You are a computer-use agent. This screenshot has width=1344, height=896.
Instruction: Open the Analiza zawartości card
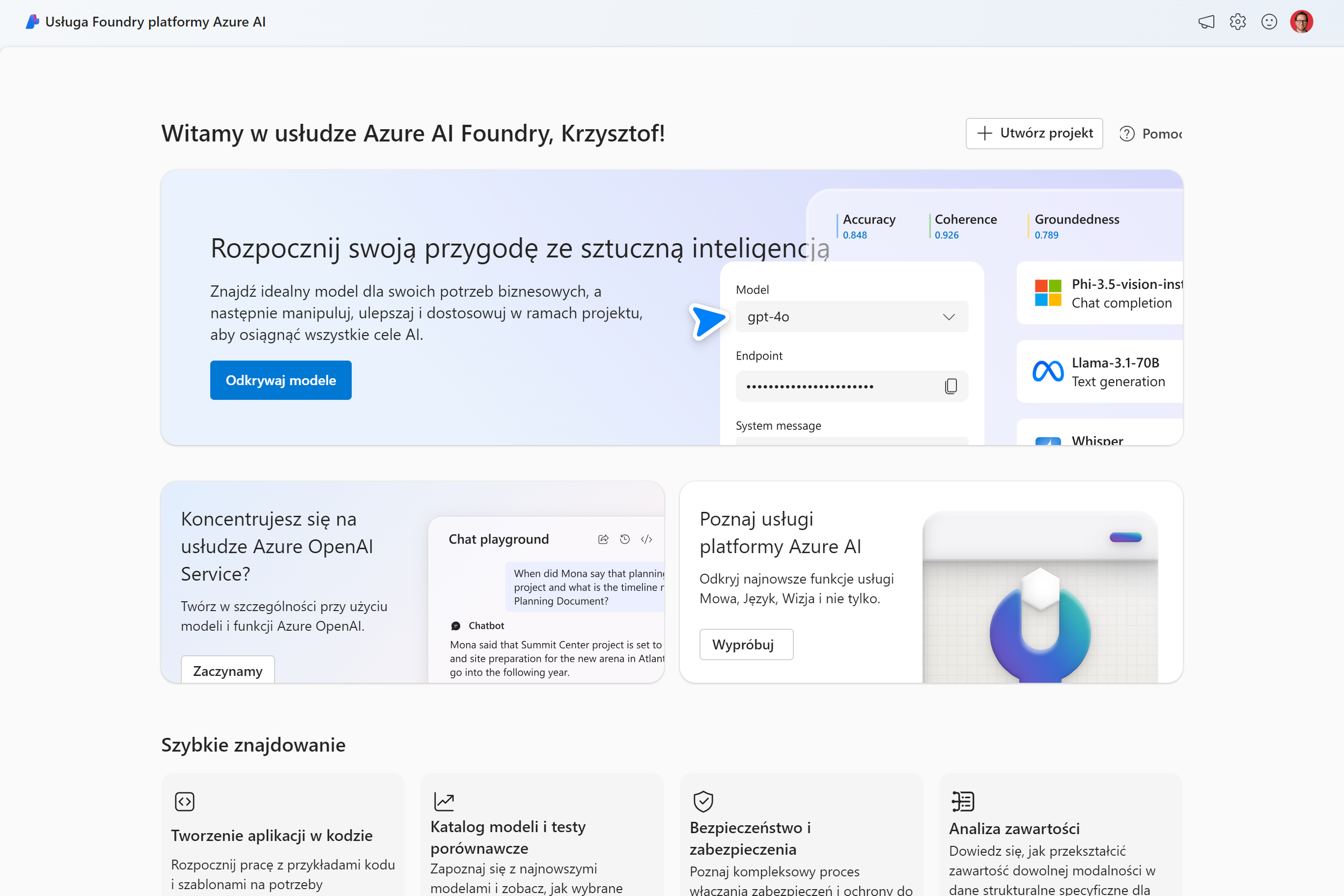[1061, 835]
